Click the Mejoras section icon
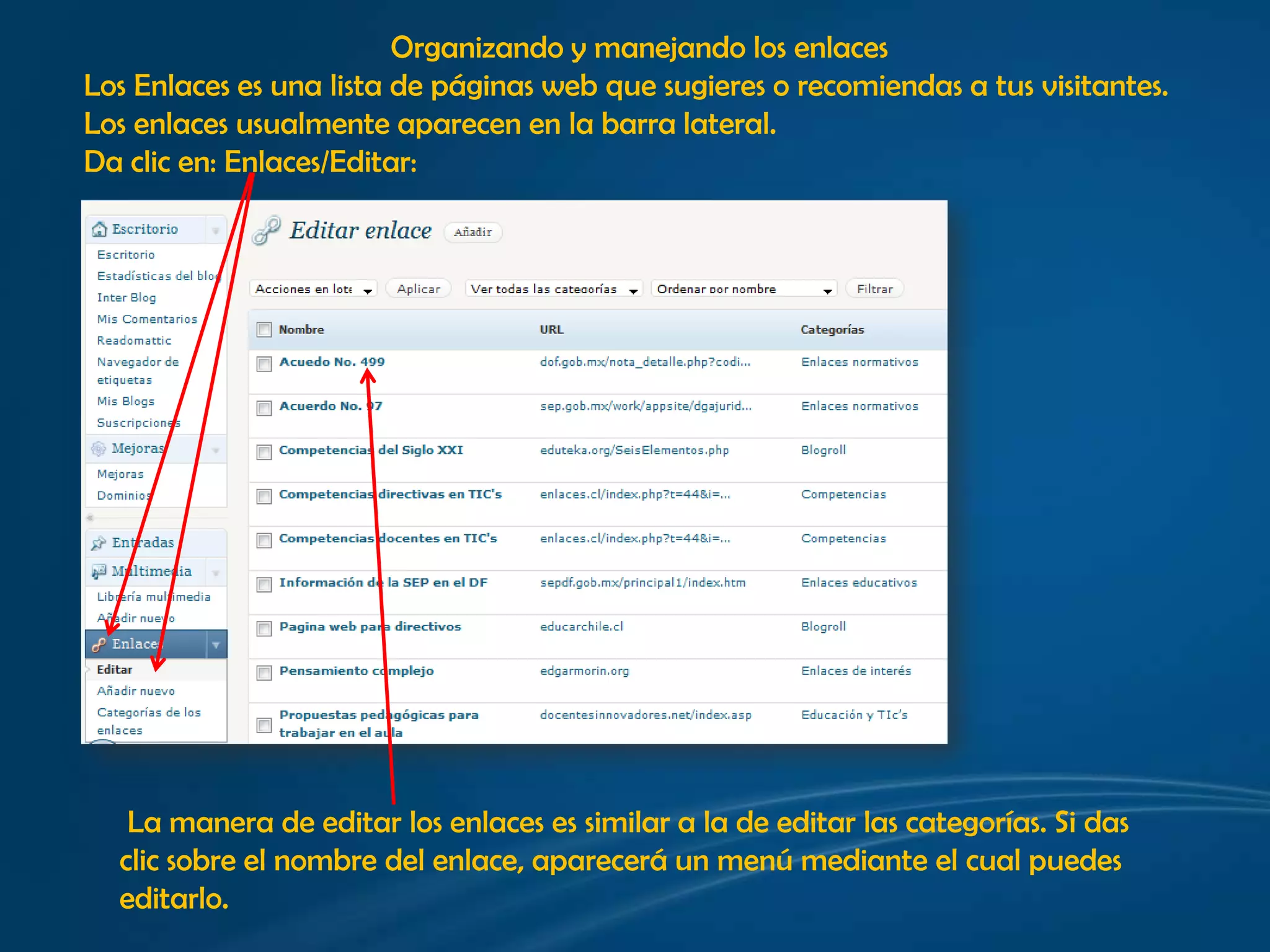Screen dimensions: 1270x952 (x=99, y=449)
